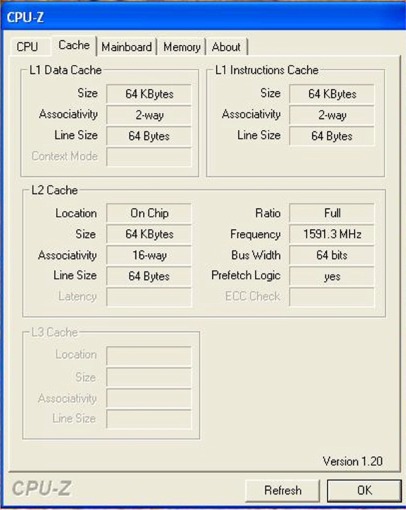Confirm with the OK button

point(364,490)
